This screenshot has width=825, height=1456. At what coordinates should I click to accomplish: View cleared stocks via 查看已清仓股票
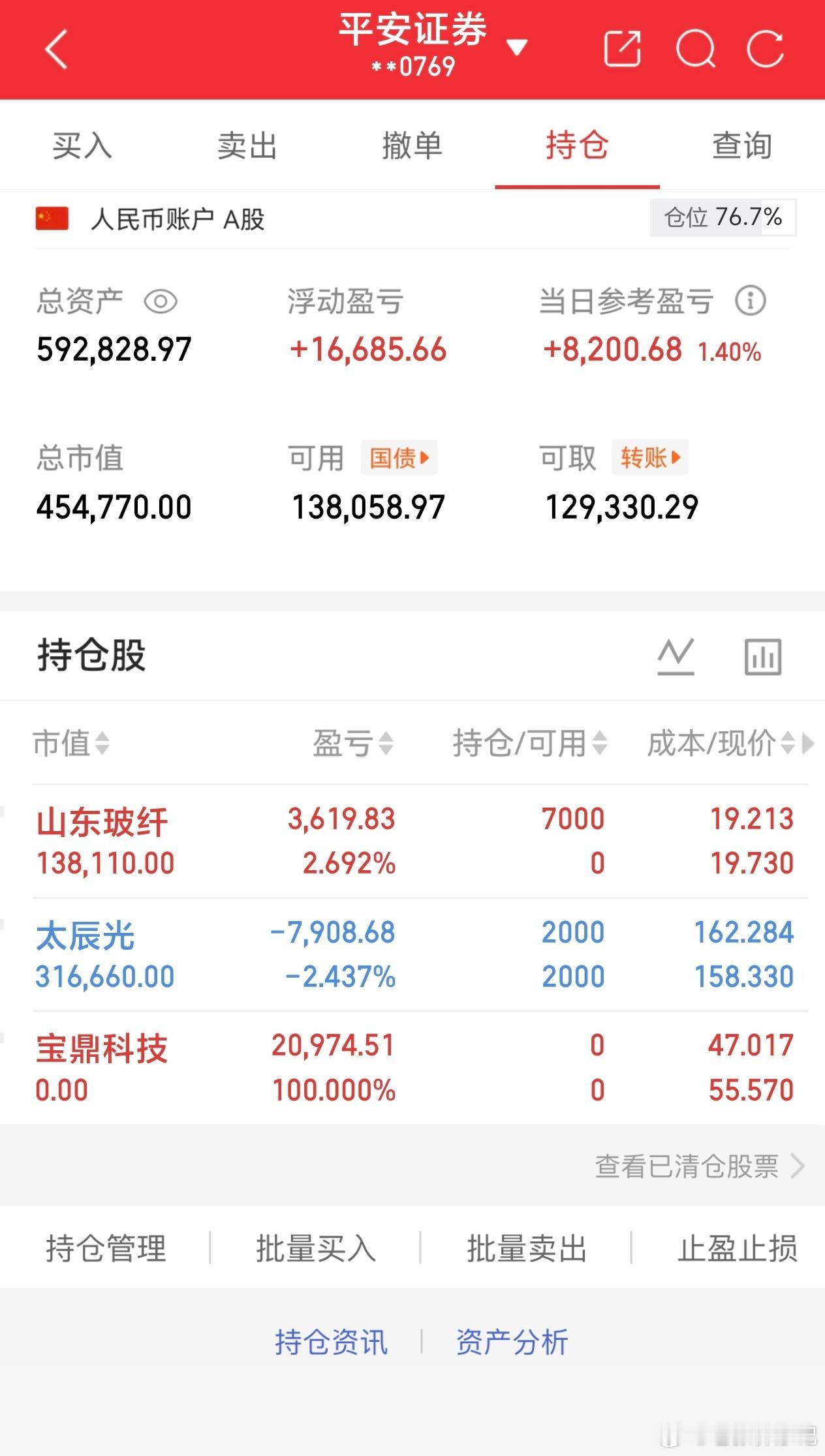pyautogui.click(x=700, y=1166)
